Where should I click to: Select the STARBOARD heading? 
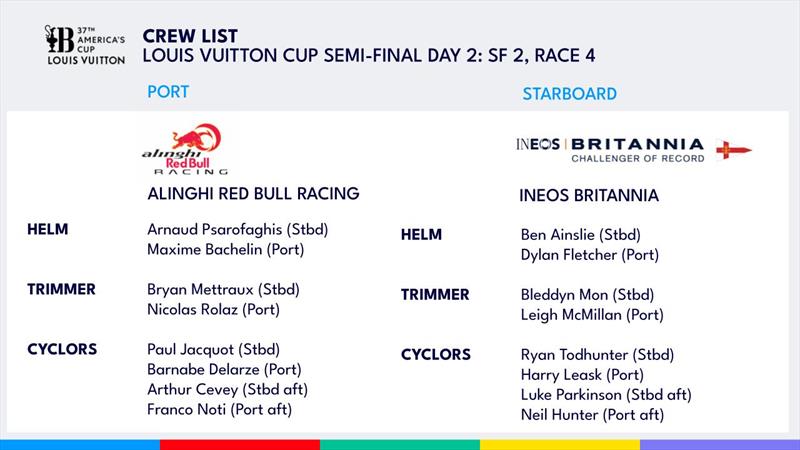click(569, 94)
